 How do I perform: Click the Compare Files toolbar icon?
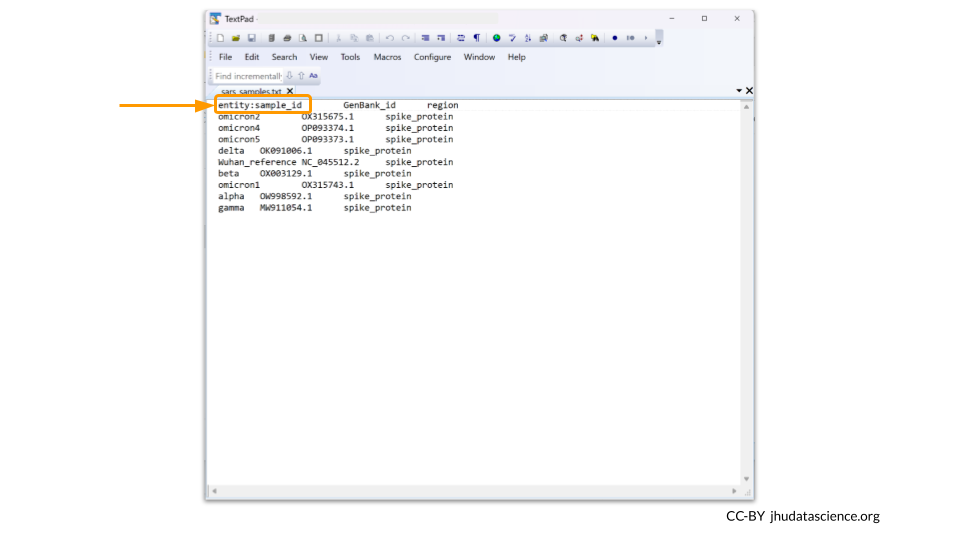click(544, 38)
